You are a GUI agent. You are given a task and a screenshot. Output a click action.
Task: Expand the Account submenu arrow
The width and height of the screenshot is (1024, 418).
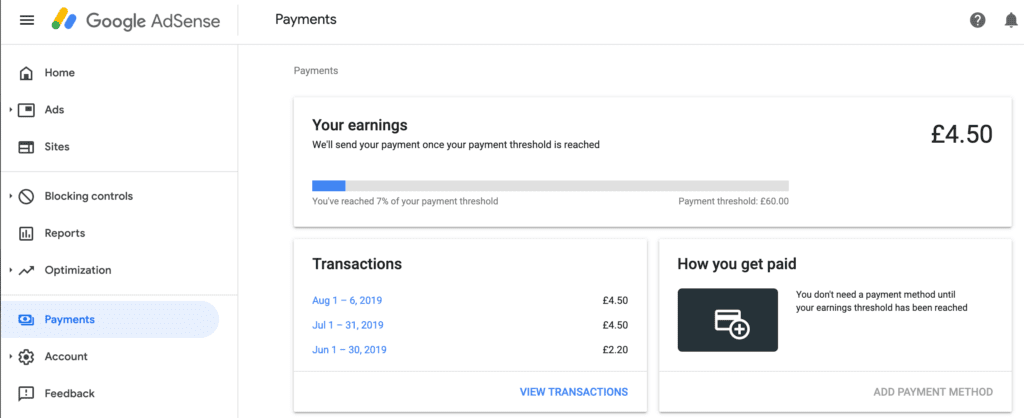[10, 357]
